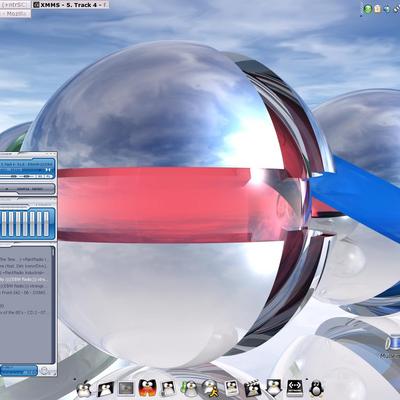Open the Tux download-arrow dock icon
This screenshot has height=400, width=400.
(274, 388)
